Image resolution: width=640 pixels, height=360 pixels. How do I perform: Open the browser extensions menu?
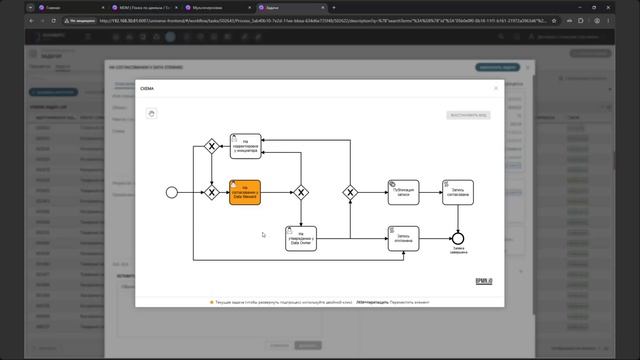(x=581, y=20)
